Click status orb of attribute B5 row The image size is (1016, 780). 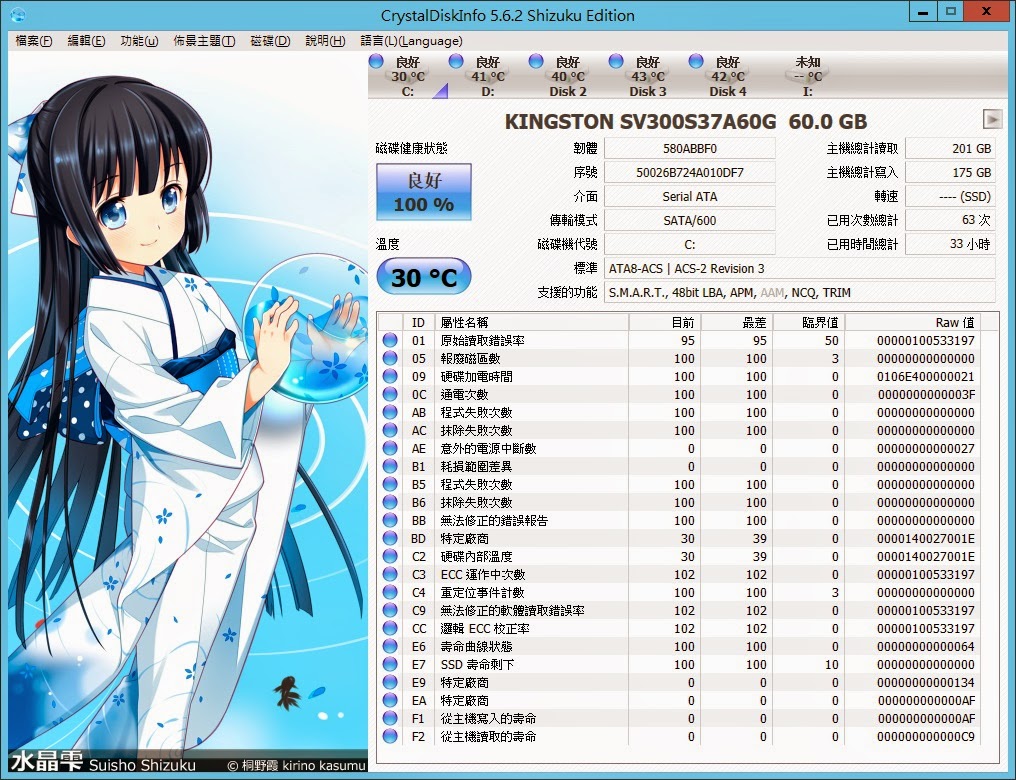[390, 484]
